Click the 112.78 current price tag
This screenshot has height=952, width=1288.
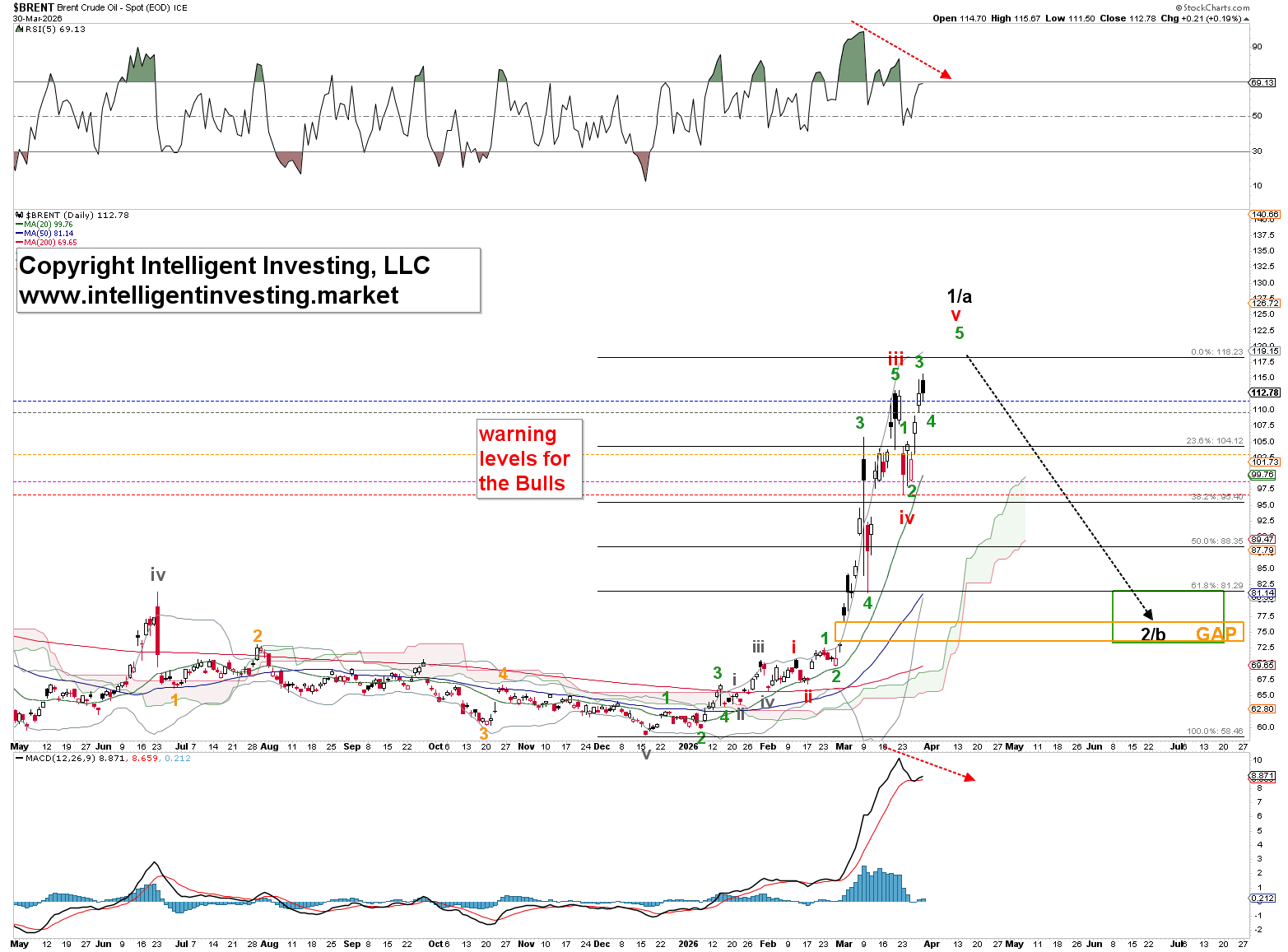1264,392
